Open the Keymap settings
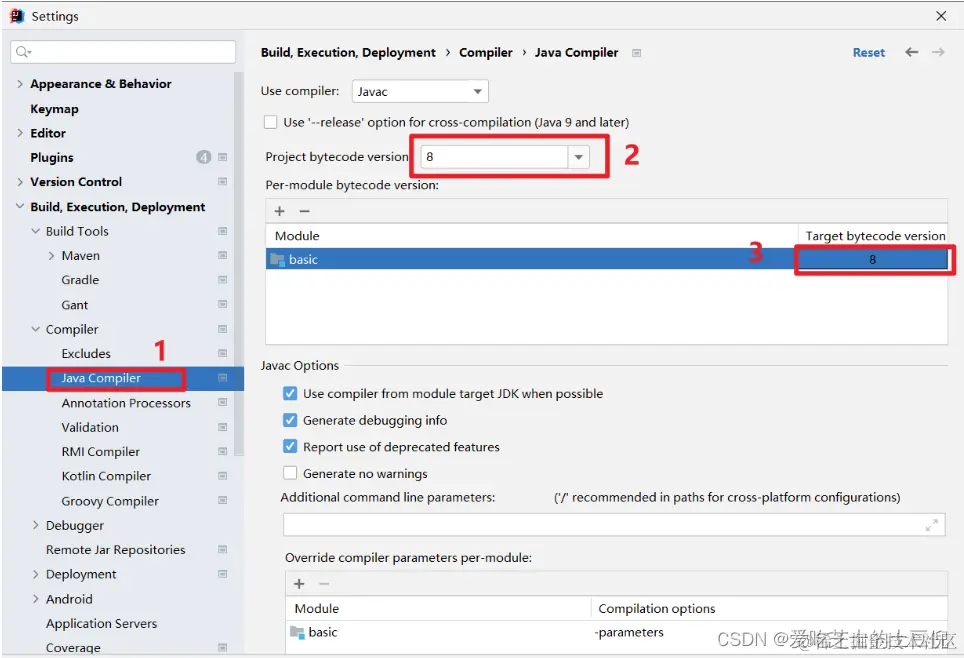Viewport: 964px width, 658px height. (x=54, y=109)
